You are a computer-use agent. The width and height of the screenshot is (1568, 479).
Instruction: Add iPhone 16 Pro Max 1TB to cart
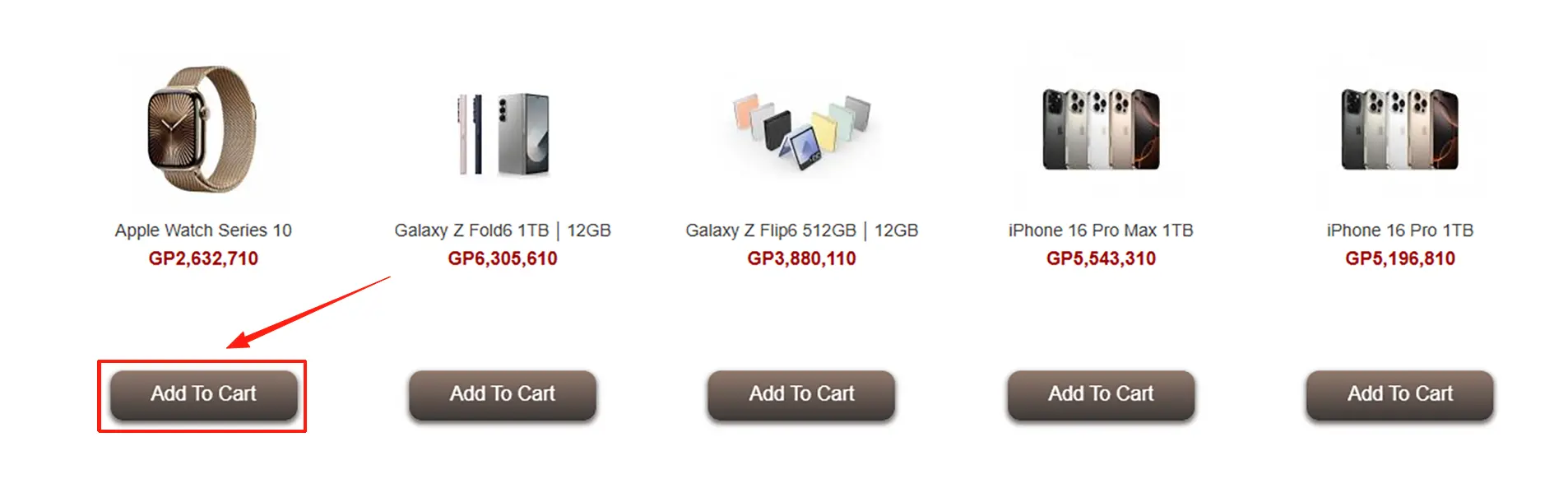[x=1101, y=394]
